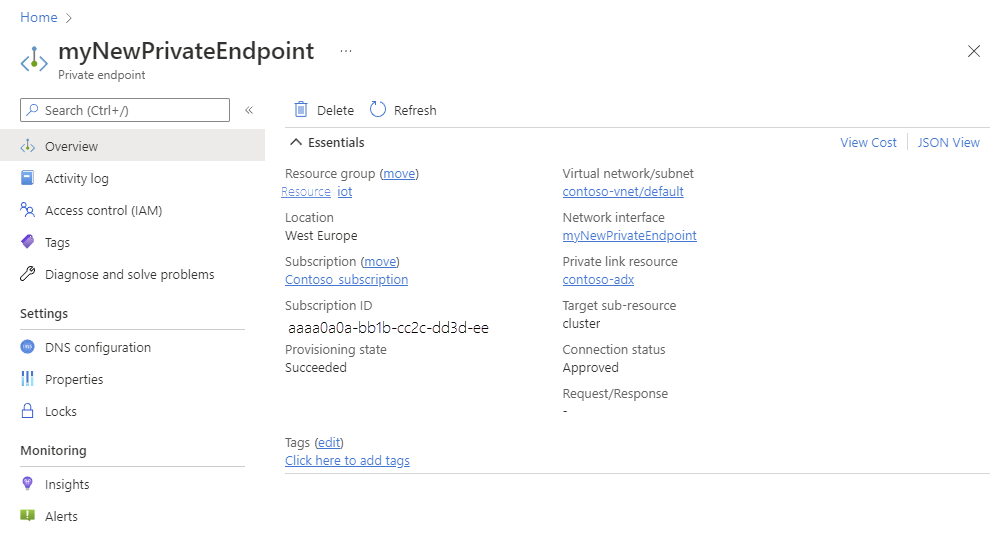Click the Locks padlock icon
Screen dimensions: 1000x538
pos(27,411)
